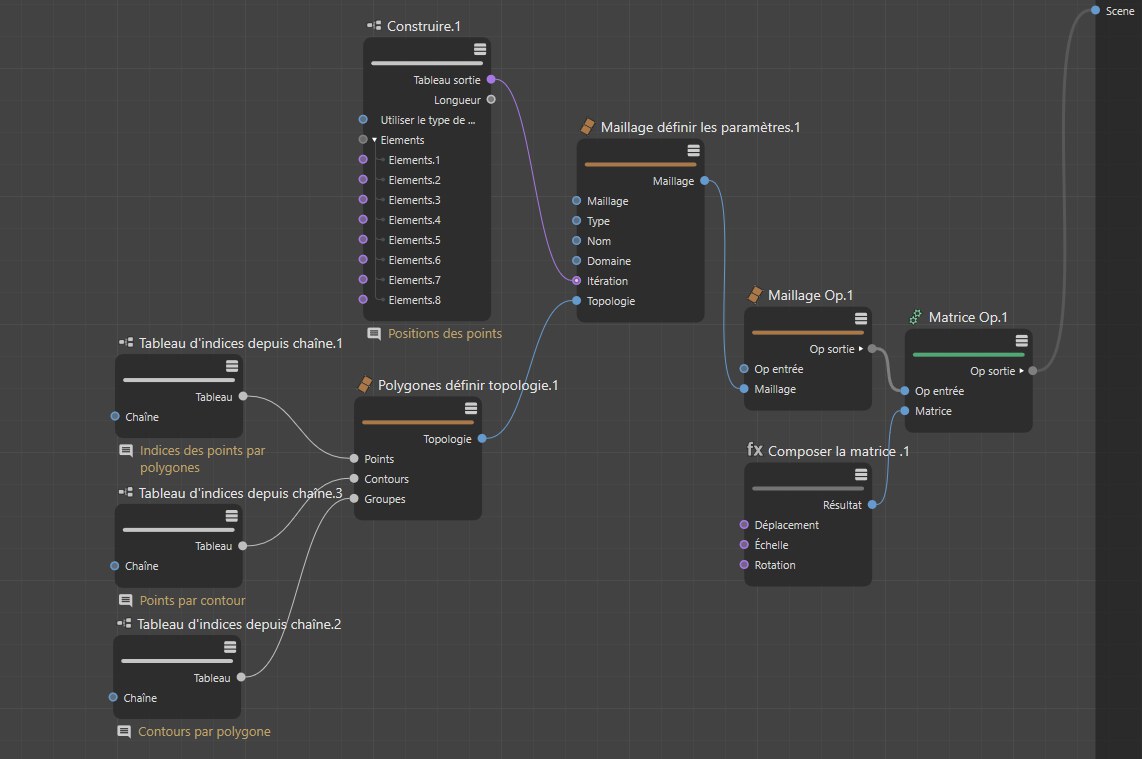This screenshot has height=759, width=1142.
Task: Click the 'Points par contour' comment label
Action: click(x=192, y=600)
